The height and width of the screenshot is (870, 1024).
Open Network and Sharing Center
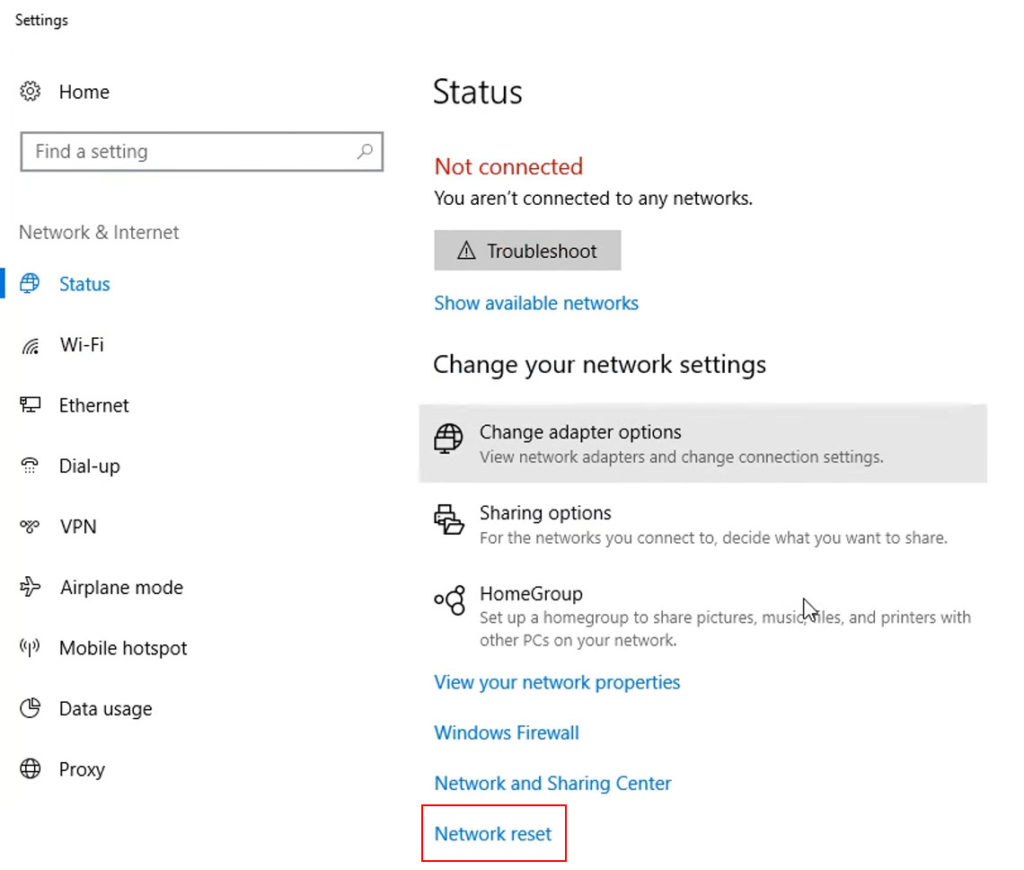[552, 783]
